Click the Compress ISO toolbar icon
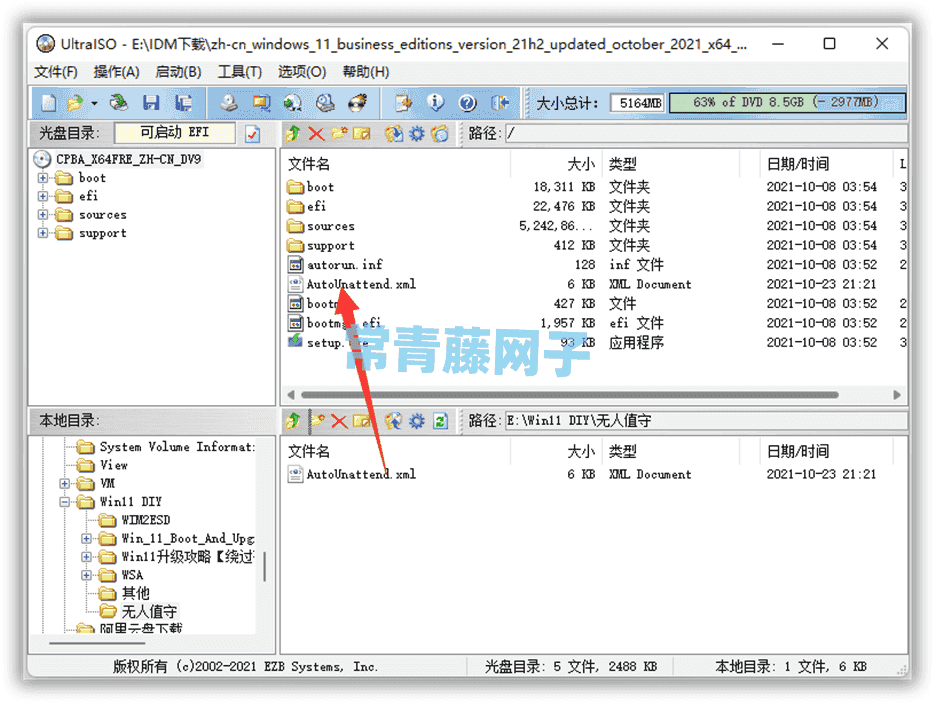This screenshot has height=703, width=935. tap(261, 103)
